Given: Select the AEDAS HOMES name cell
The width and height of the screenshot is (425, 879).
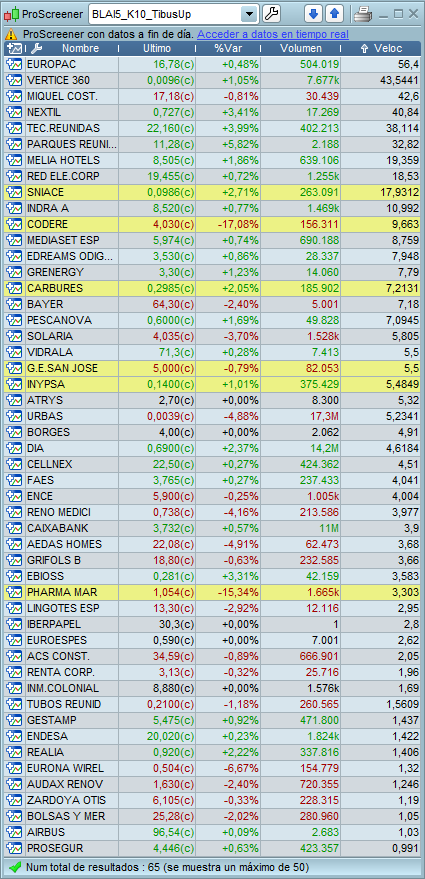Looking at the screenshot, I should (x=72, y=544).
